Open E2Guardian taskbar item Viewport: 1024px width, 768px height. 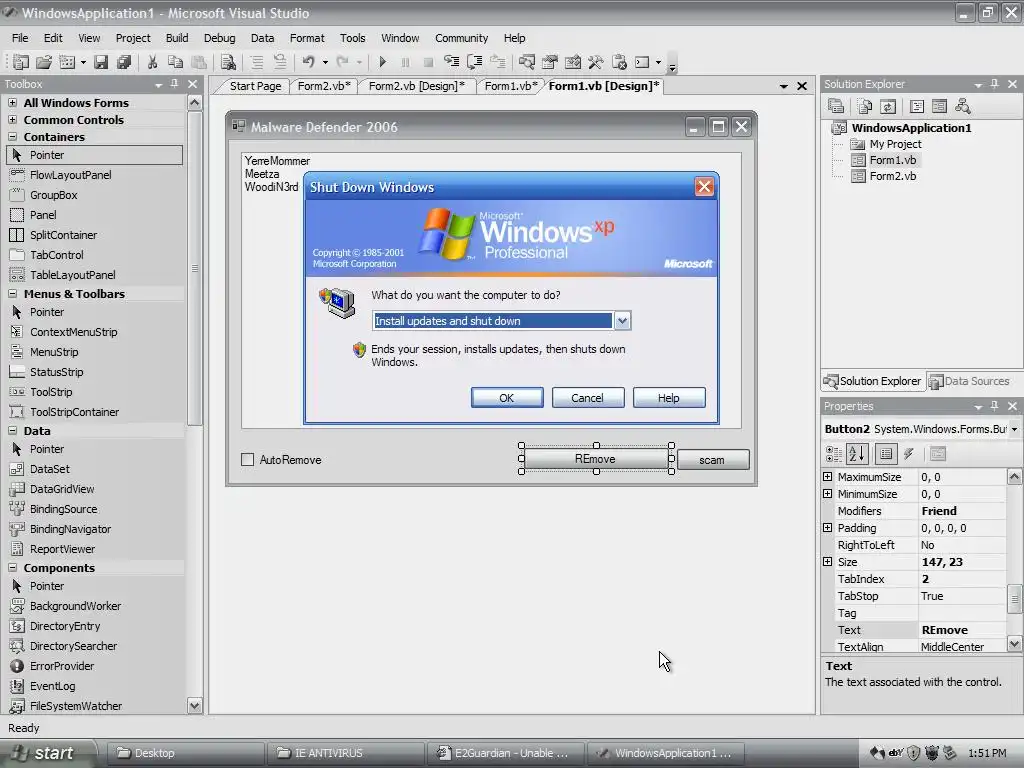505,753
